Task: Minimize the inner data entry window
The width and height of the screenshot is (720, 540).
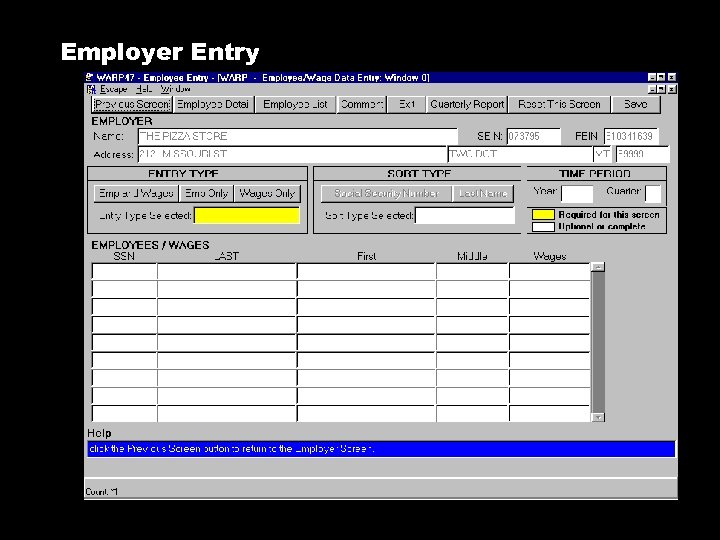Action: tap(652, 89)
